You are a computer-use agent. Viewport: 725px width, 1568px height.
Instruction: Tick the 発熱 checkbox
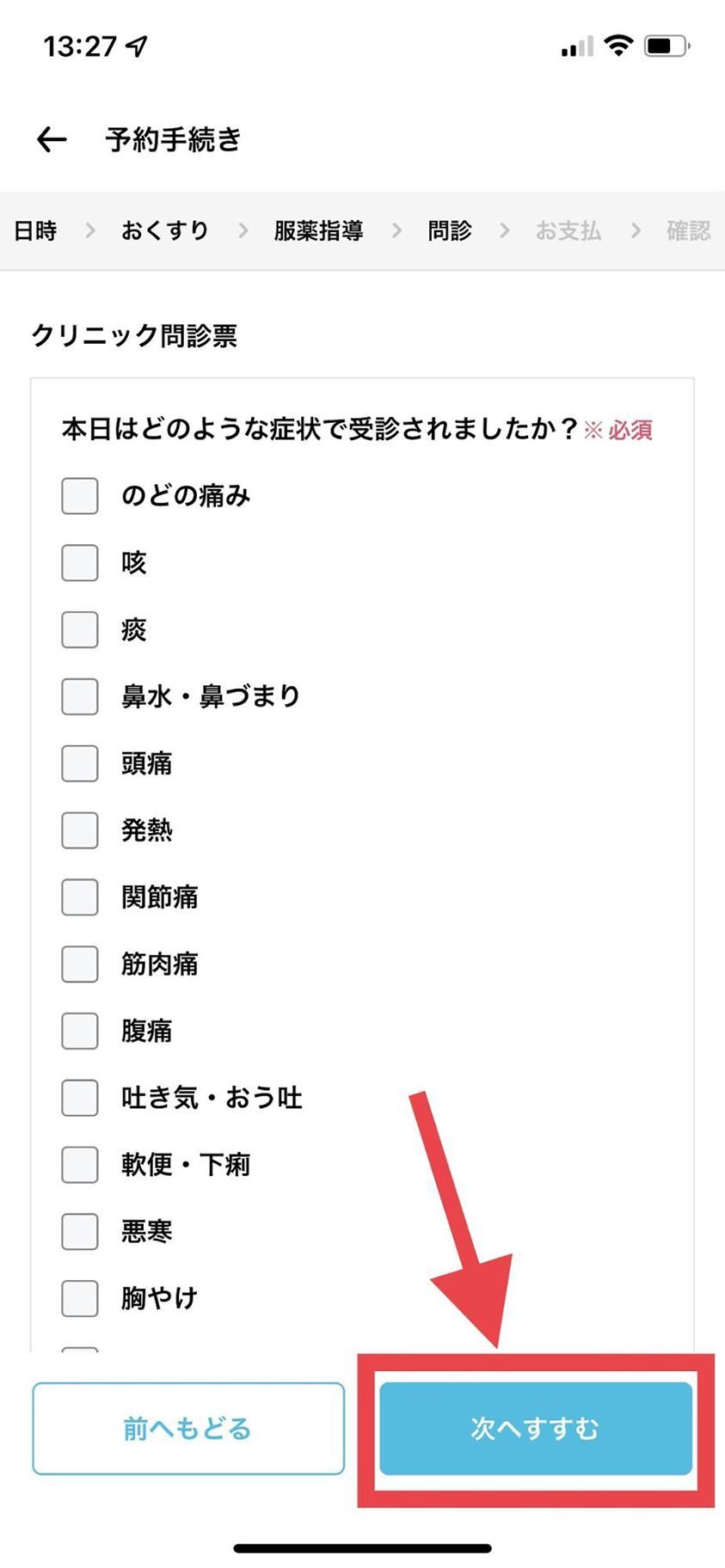[80, 830]
